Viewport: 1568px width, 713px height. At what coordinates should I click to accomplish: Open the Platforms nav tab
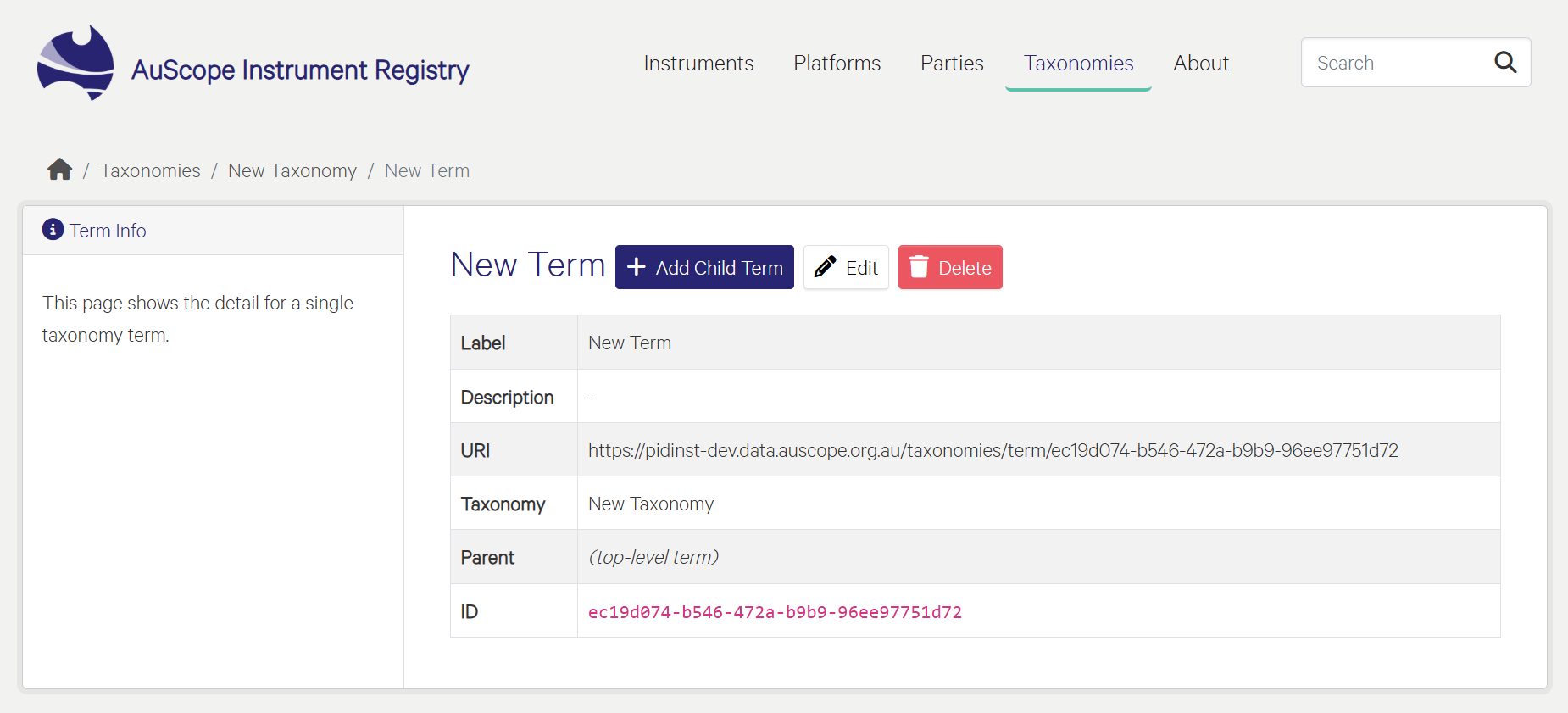pyautogui.click(x=837, y=64)
